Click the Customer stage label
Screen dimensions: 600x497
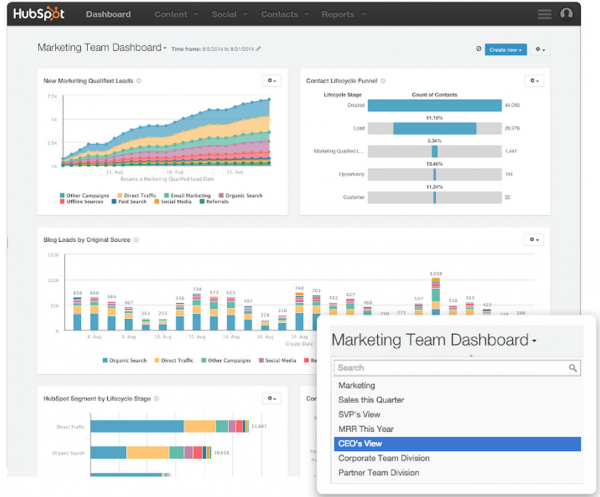click(354, 197)
